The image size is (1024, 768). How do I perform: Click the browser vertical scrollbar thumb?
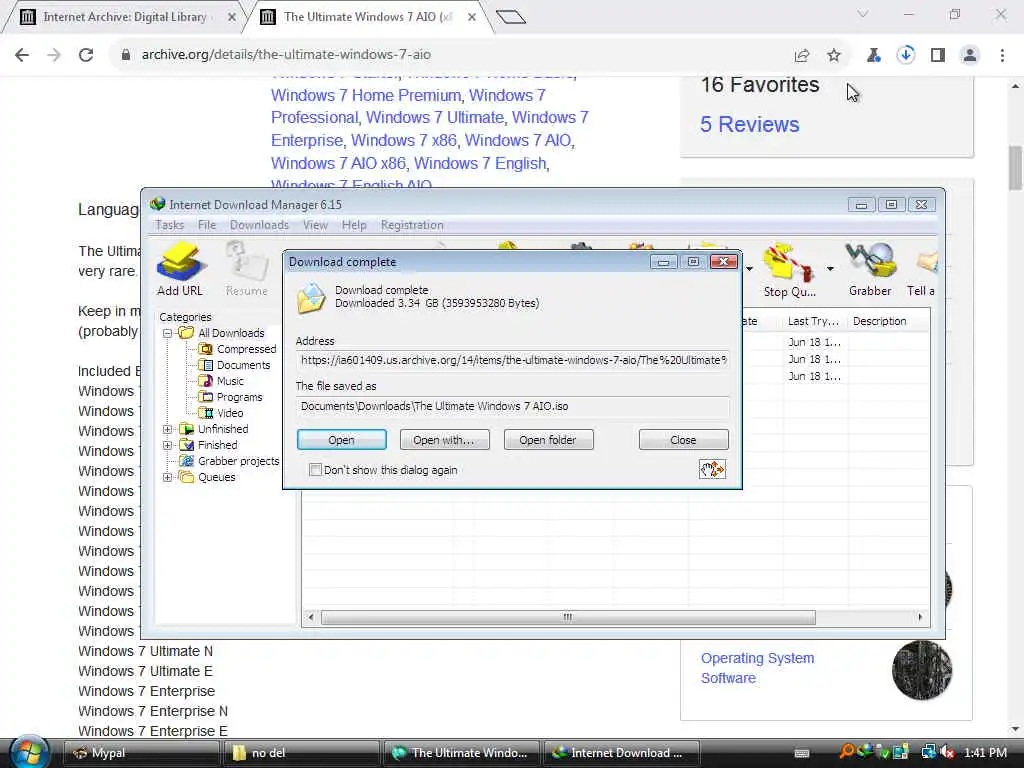point(1015,167)
